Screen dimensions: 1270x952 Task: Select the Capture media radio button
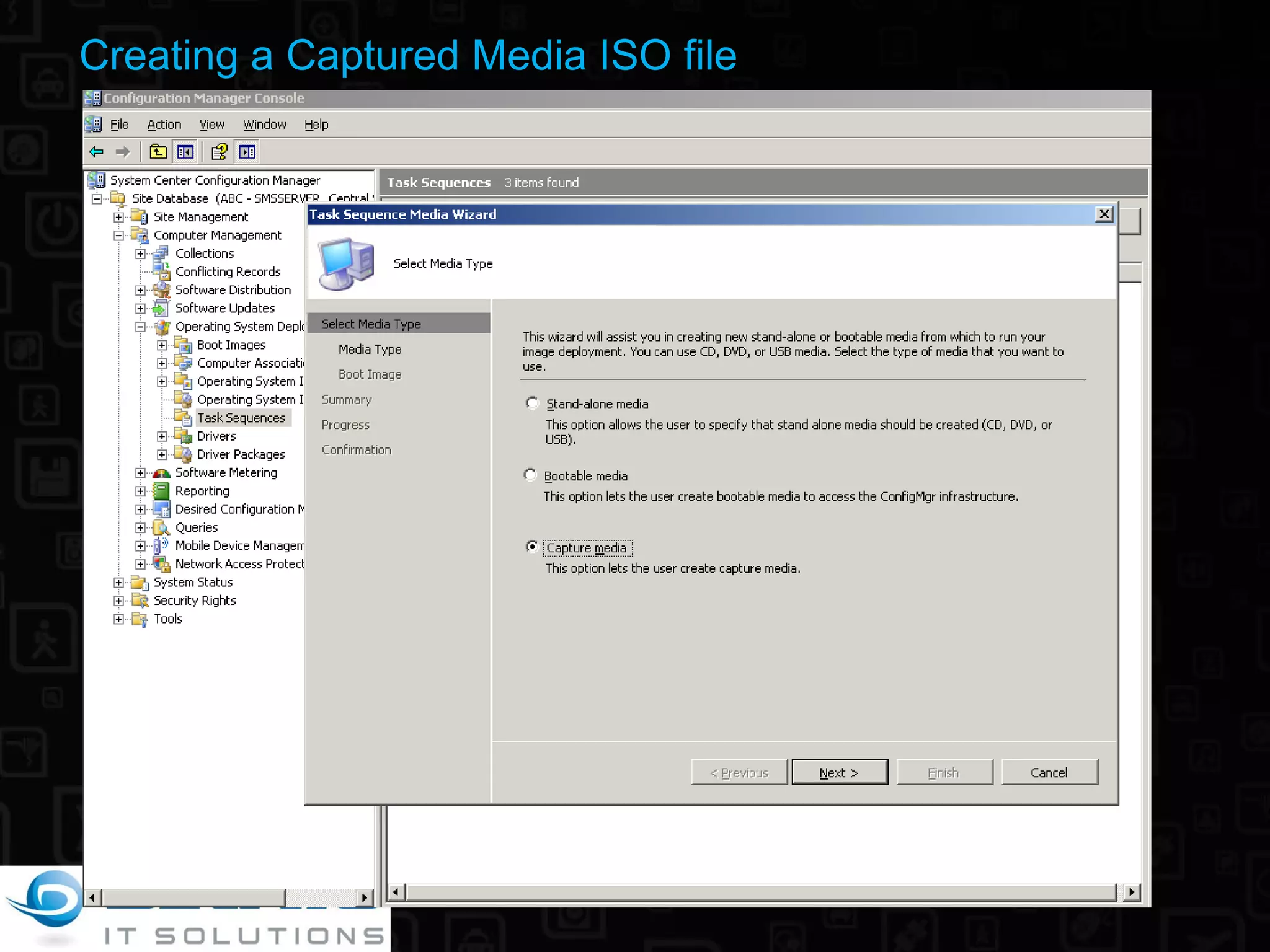pyautogui.click(x=532, y=547)
